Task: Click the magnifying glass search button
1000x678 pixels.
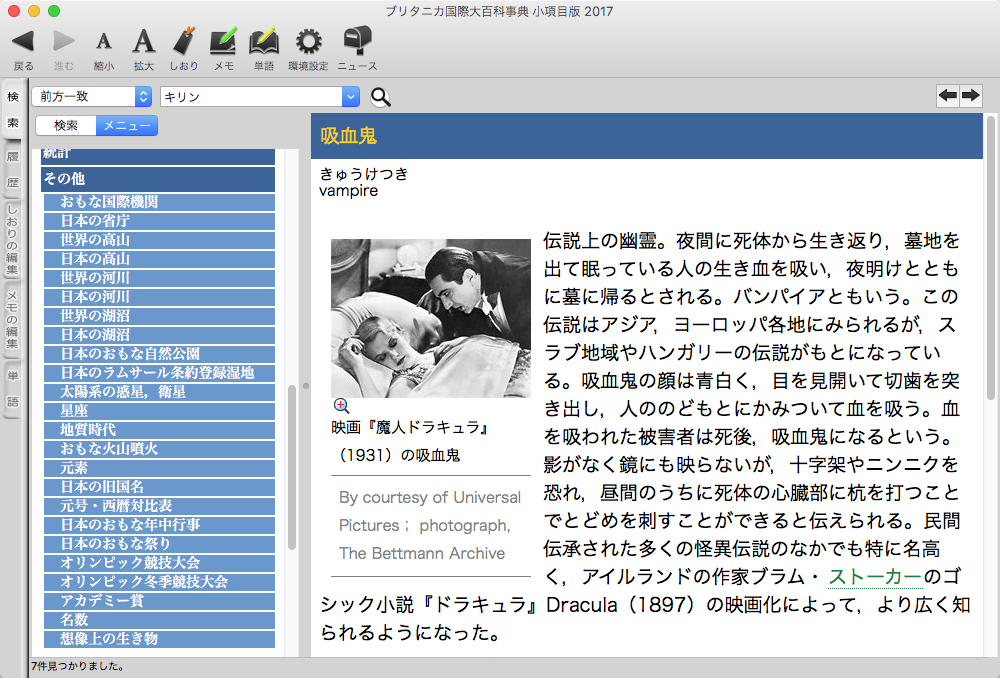Action: [x=381, y=97]
